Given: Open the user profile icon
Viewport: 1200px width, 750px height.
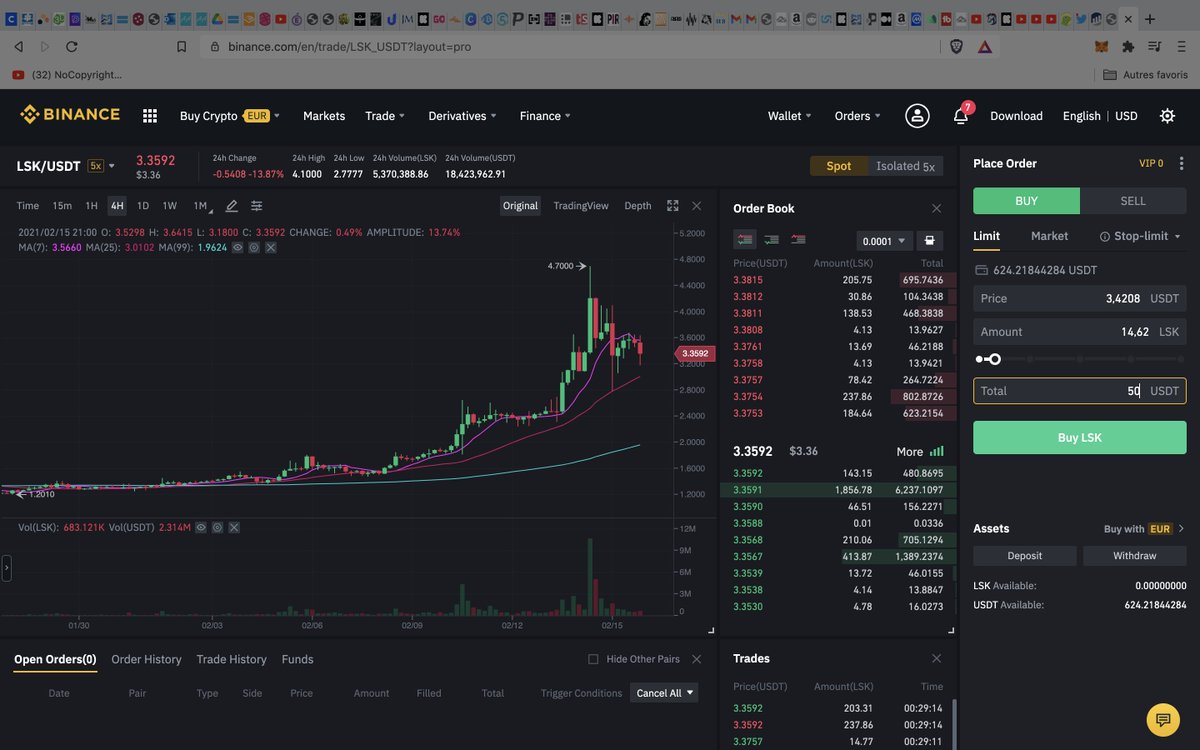Looking at the screenshot, I should point(917,116).
